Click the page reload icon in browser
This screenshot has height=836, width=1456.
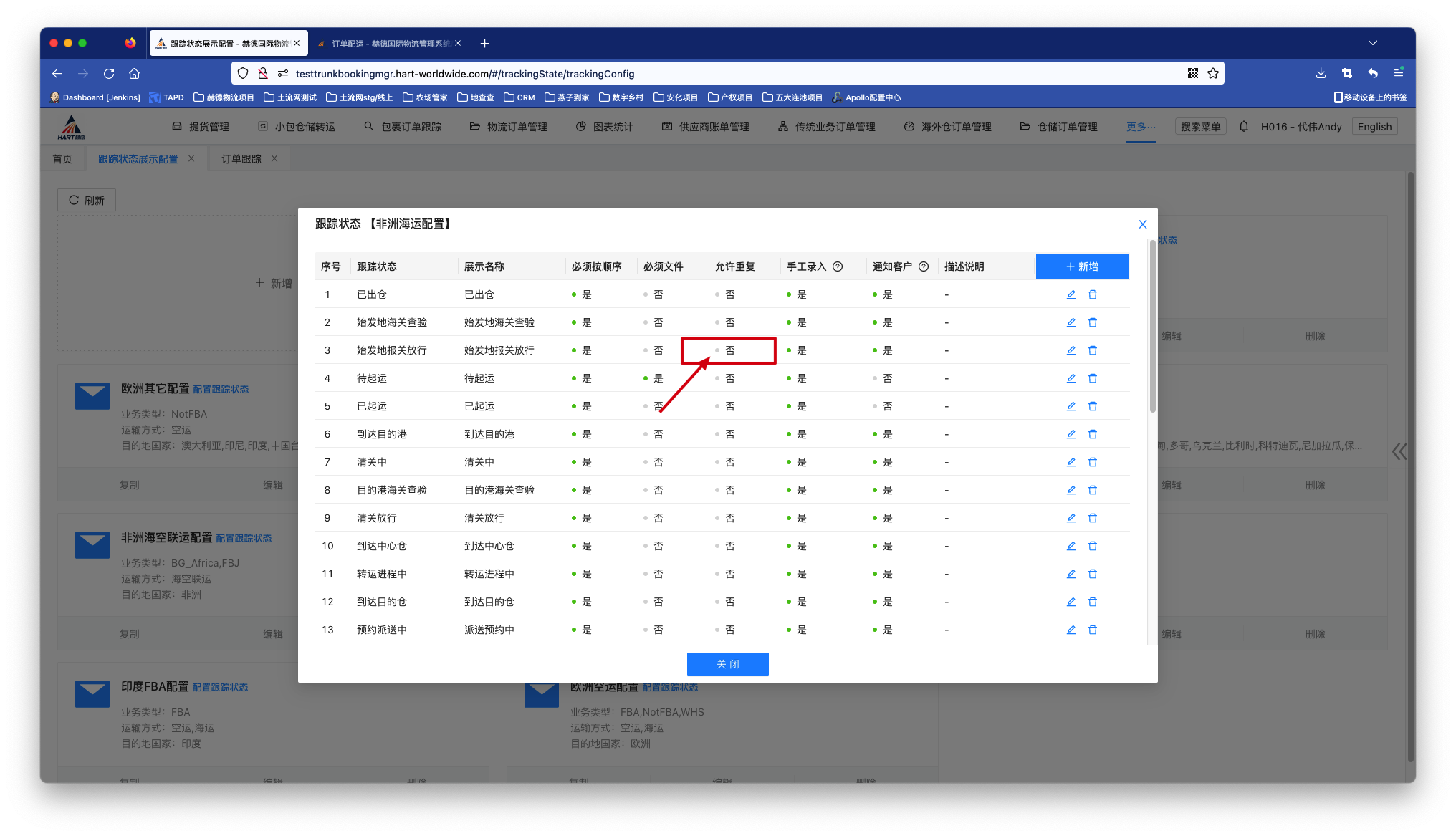coord(109,73)
